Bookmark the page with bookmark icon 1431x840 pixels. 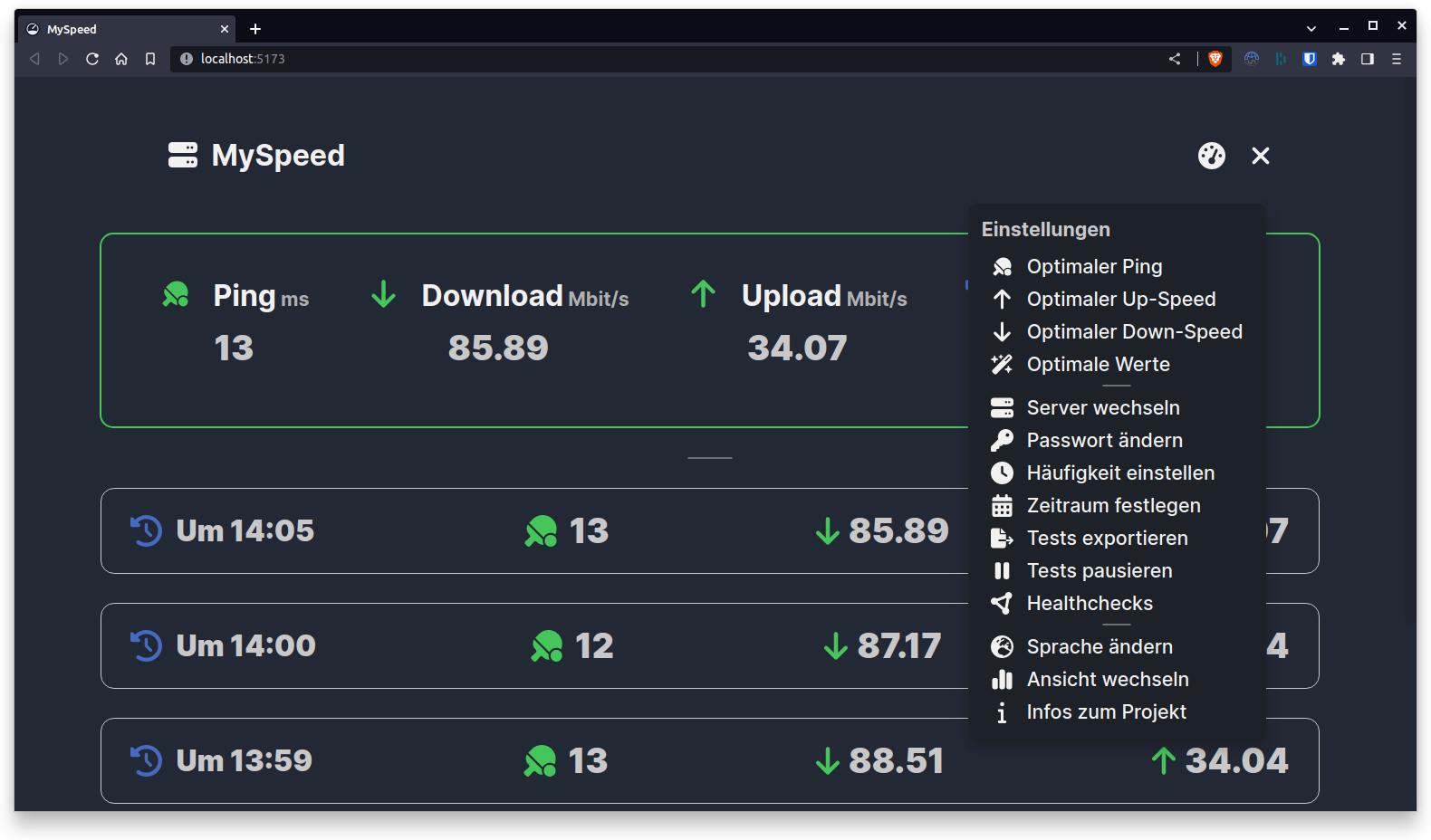tap(150, 59)
